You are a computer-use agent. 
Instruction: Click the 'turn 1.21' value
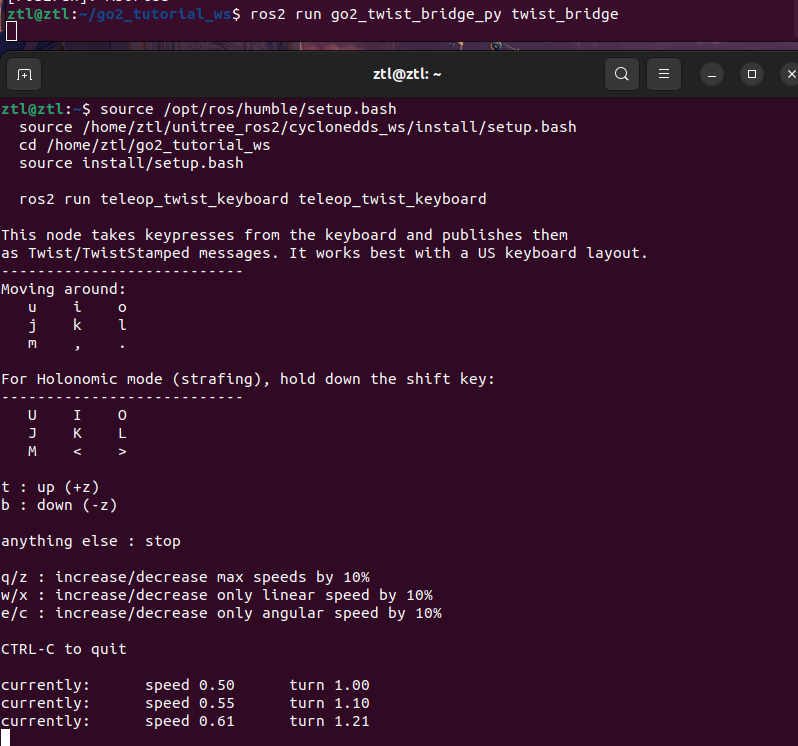pyautogui.click(x=329, y=722)
